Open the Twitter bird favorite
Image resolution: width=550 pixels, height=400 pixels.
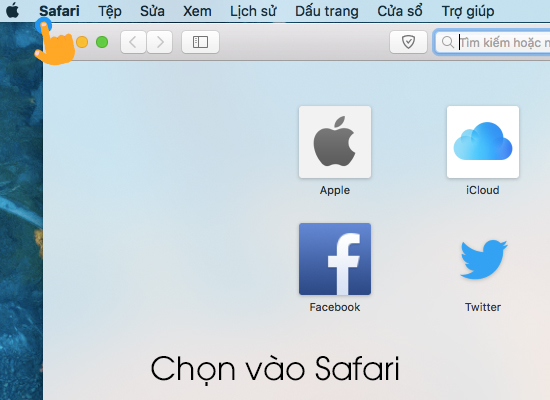(483, 259)
